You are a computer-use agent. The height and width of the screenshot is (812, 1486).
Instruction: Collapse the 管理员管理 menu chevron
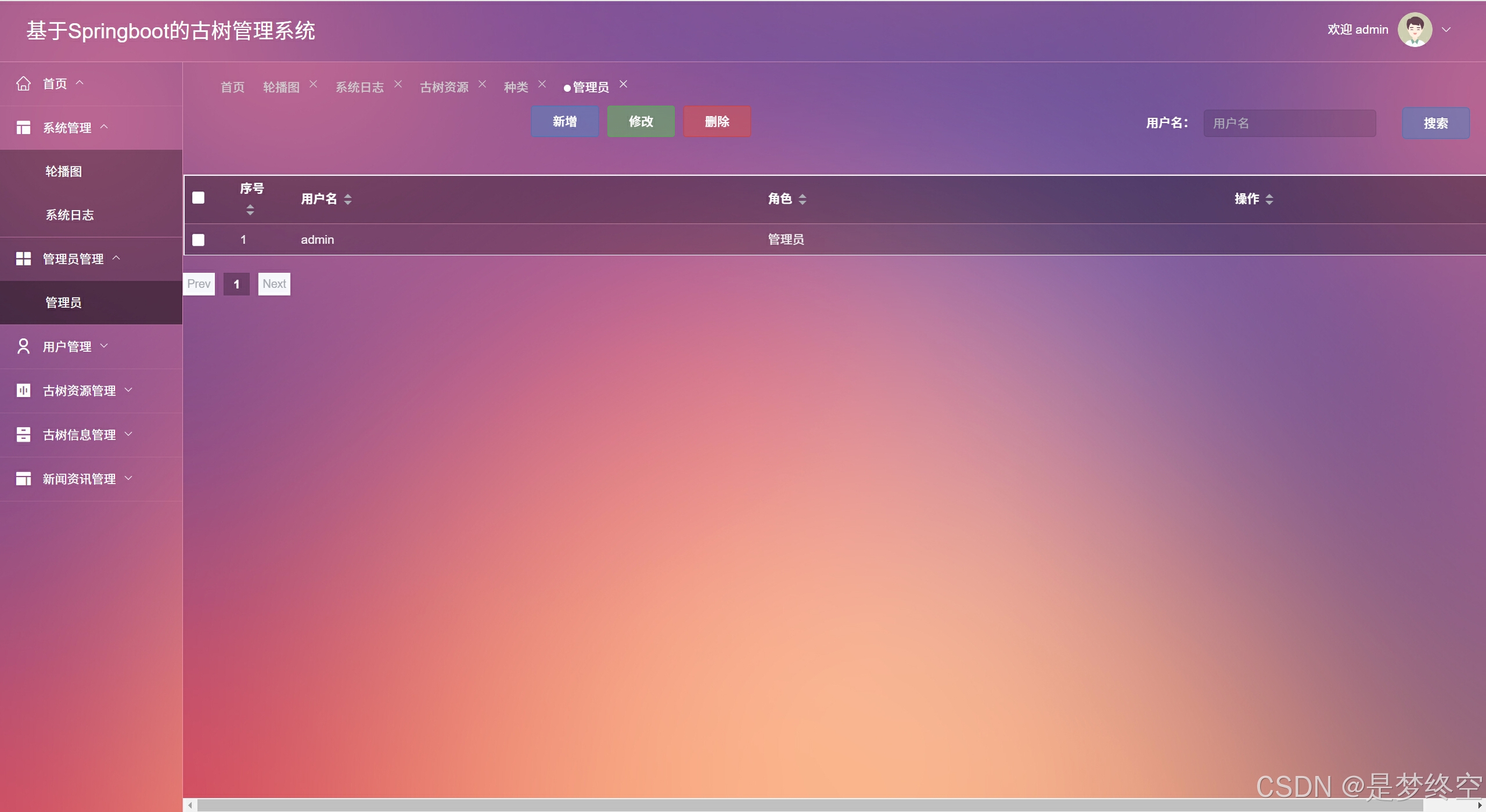[x=116, y=258]
